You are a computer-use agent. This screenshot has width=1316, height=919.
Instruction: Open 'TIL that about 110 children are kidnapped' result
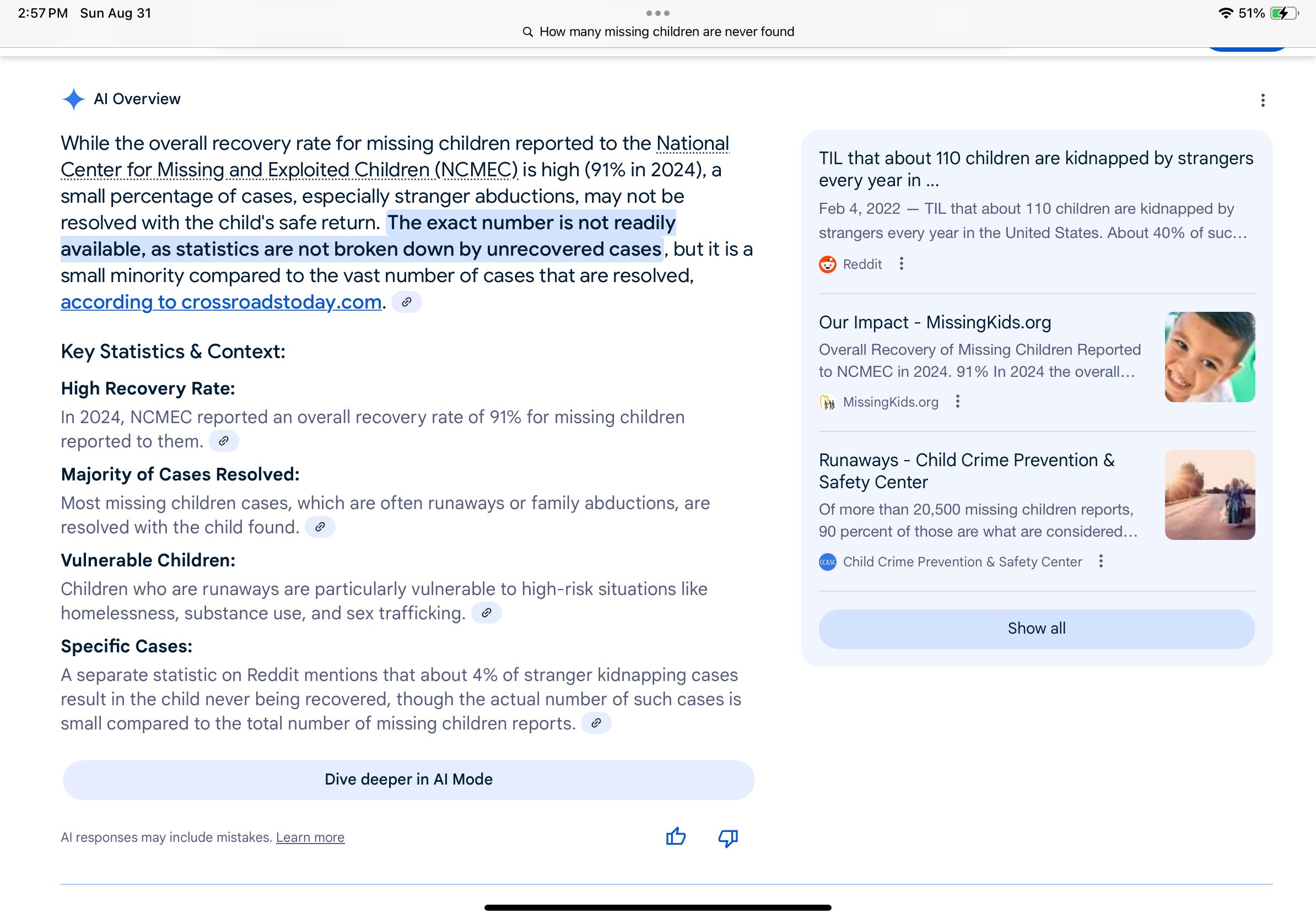pos(1036,169)
